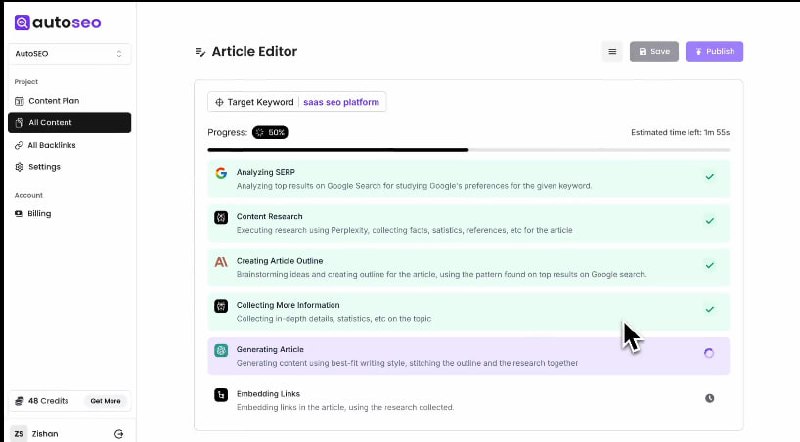The image size is (800, 442).
Task: Click the Perplexity icon for Content Research
Action: click(221, 217)
